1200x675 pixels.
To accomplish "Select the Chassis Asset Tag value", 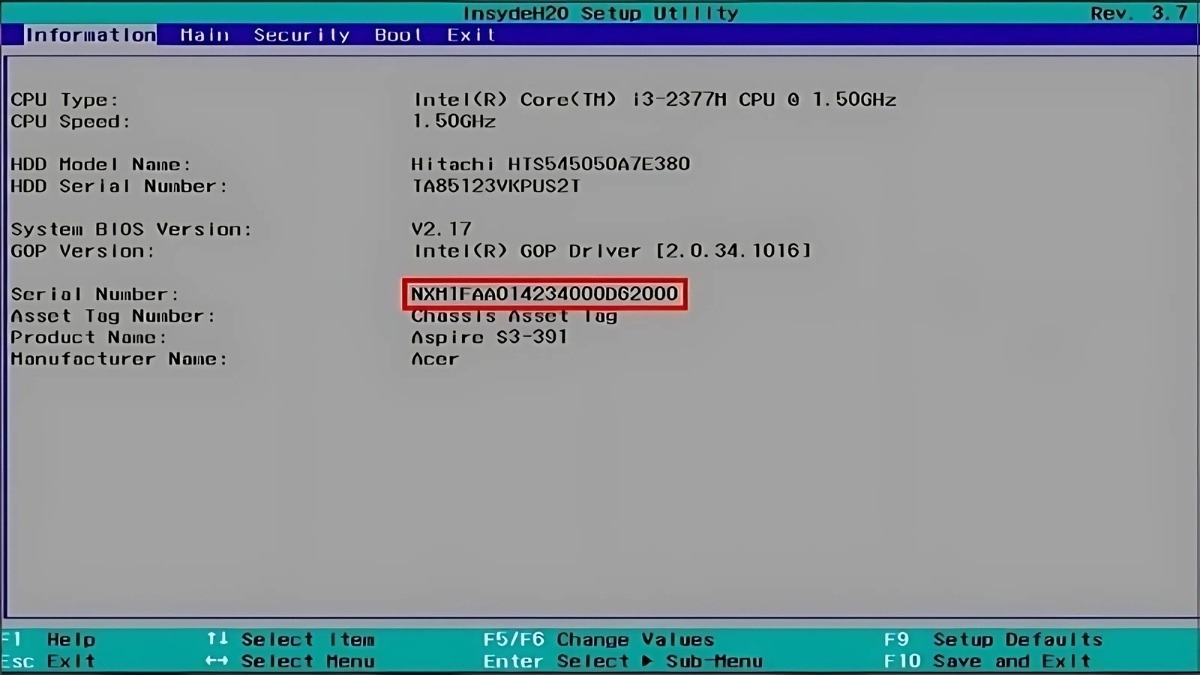I will pyautogui.click(x=515, y=316).
